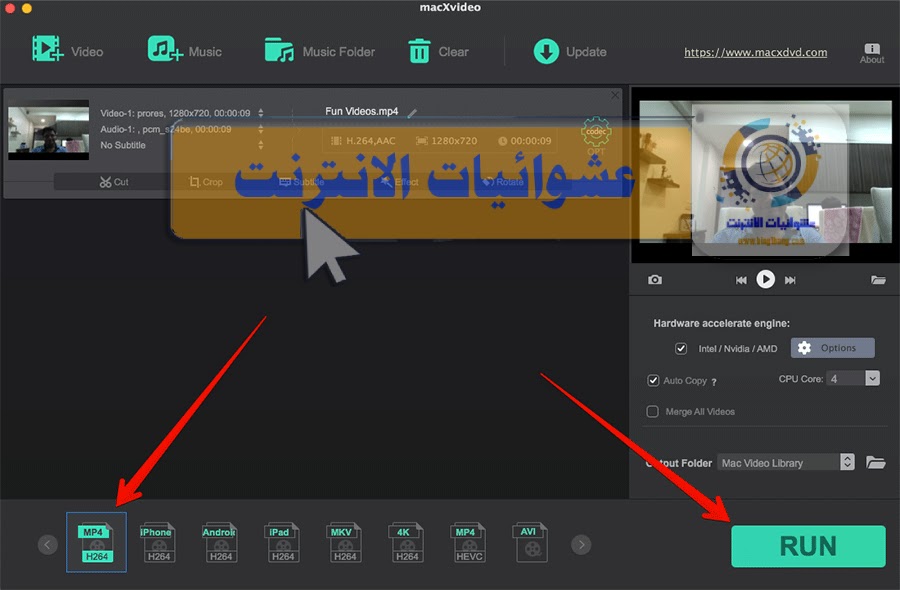900x590 pixels.
Task: Toggle the Auto Copy checkbox
Action: pos(653,381)
